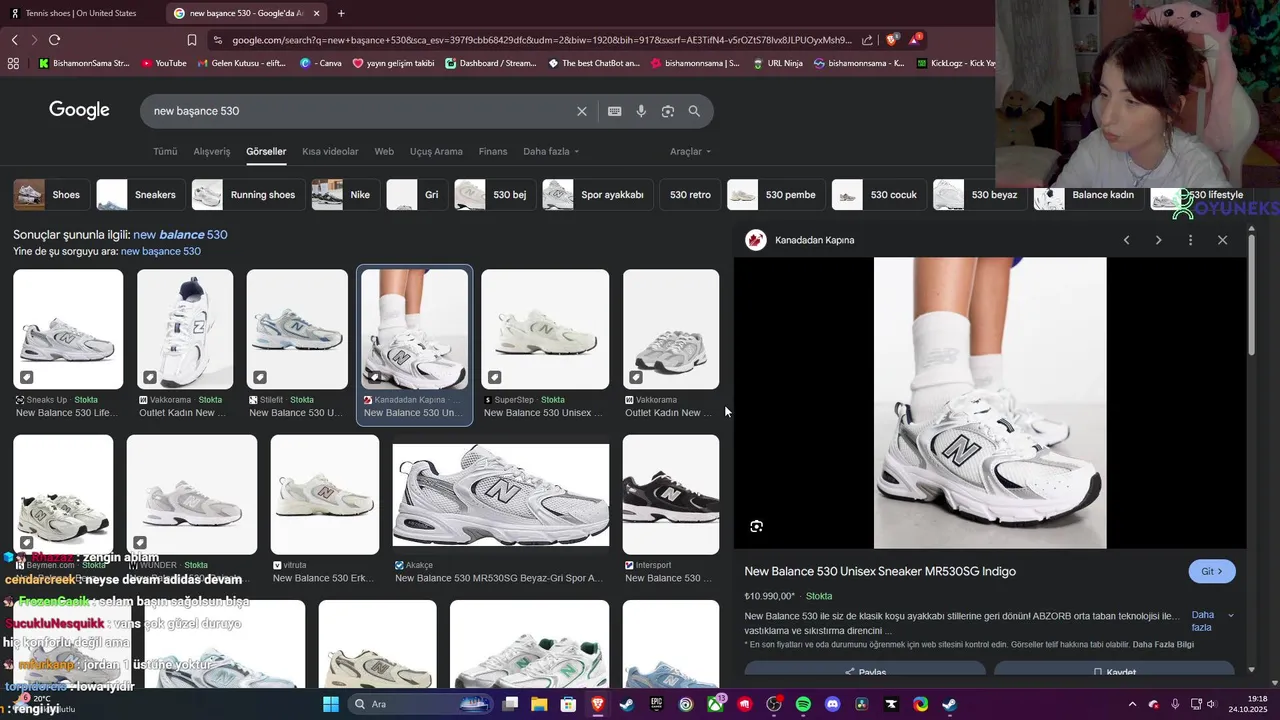Show previous image in the preview panel
The height and width of the screenshot is (720, 1280).
coord(1126,240)
